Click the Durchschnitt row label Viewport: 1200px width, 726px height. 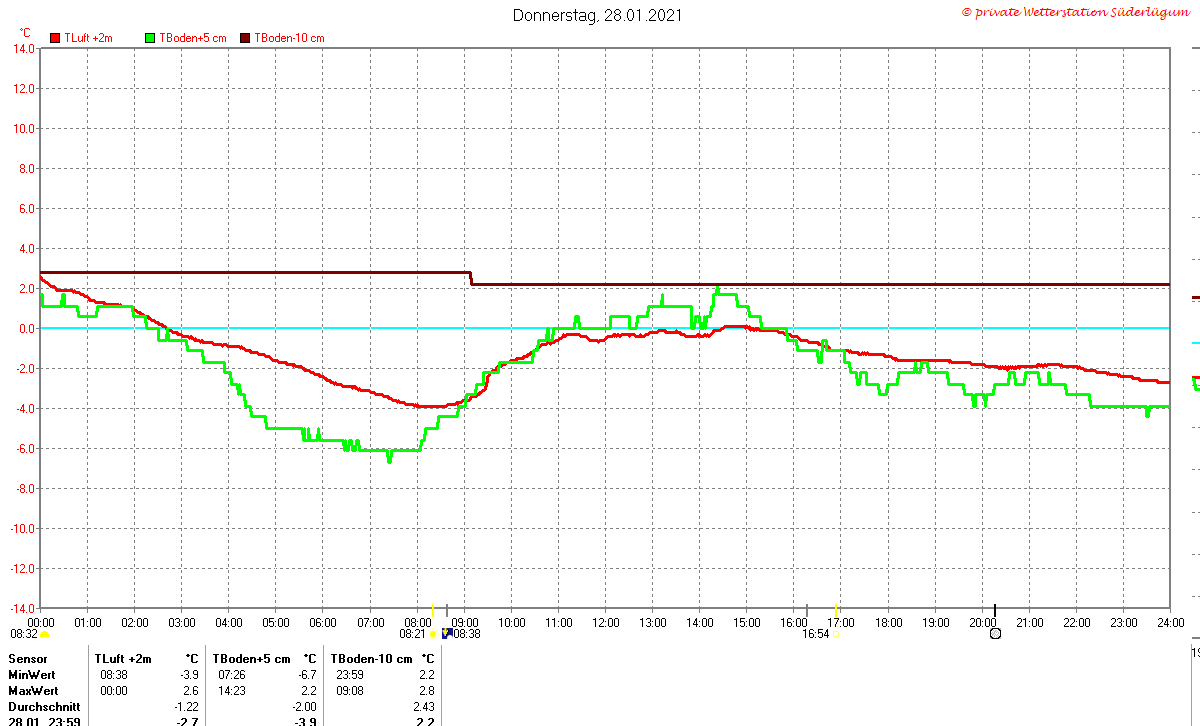[44, 707]
